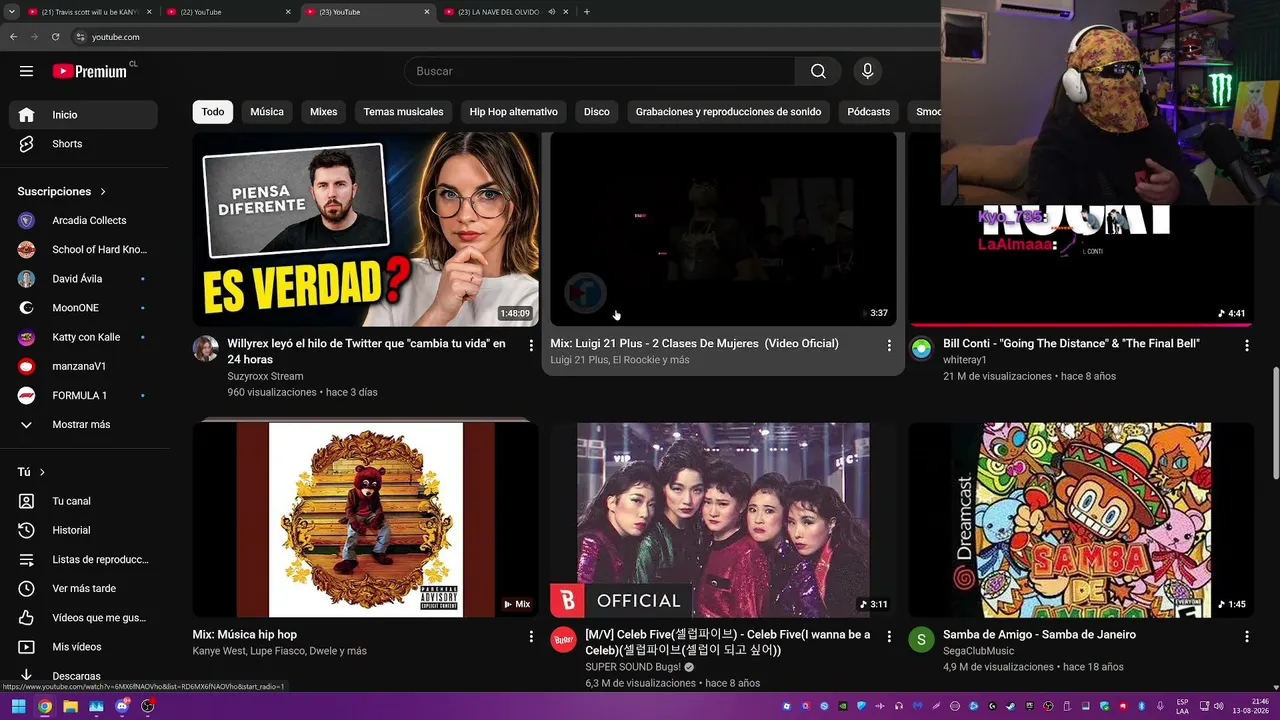This screenshot has width=1280, height=720.
Task: Select the Pódcasts filter chip
Action: tap(868, 112)
